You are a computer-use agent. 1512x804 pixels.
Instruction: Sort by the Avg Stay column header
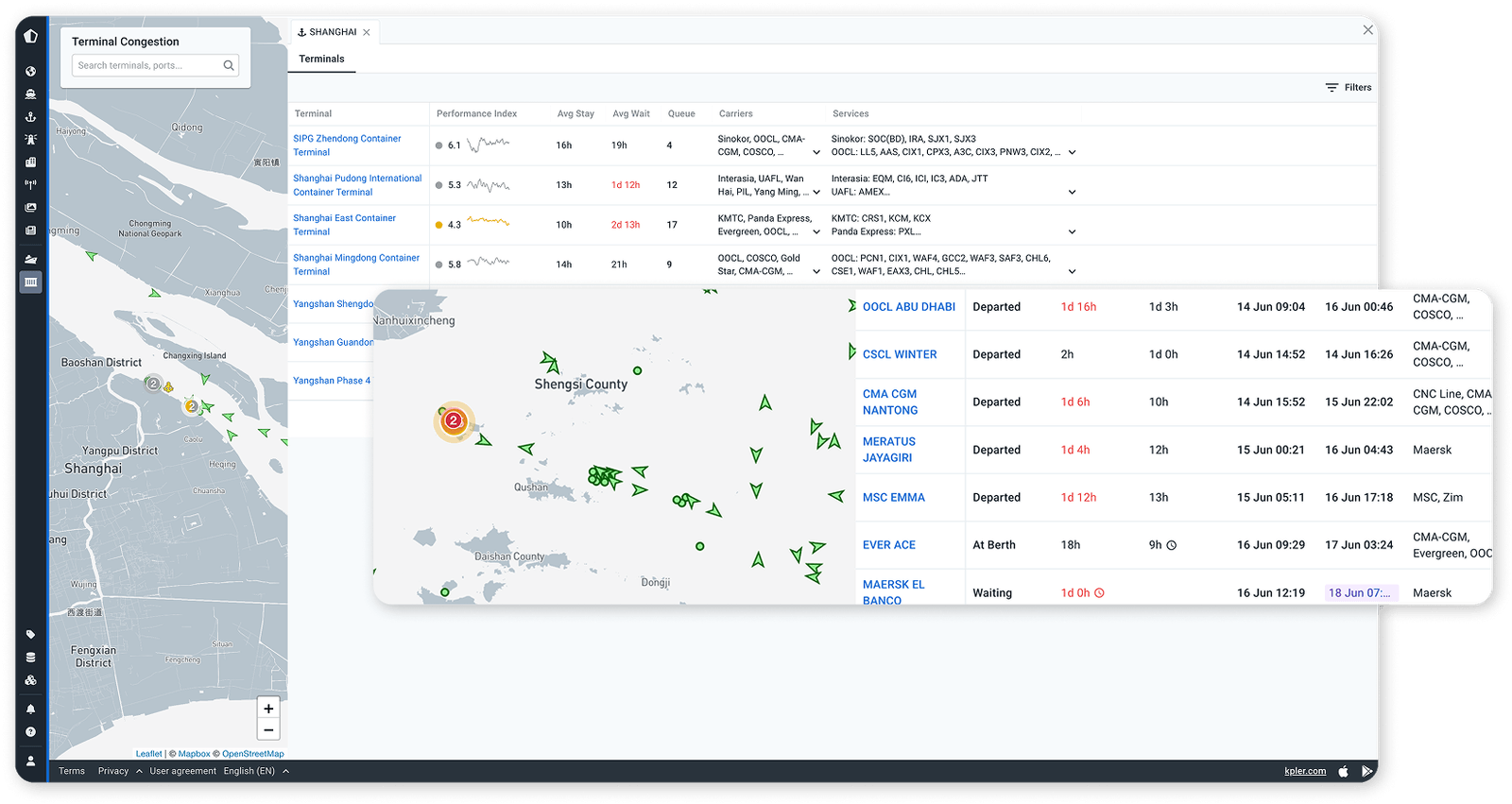click(576, 113)
